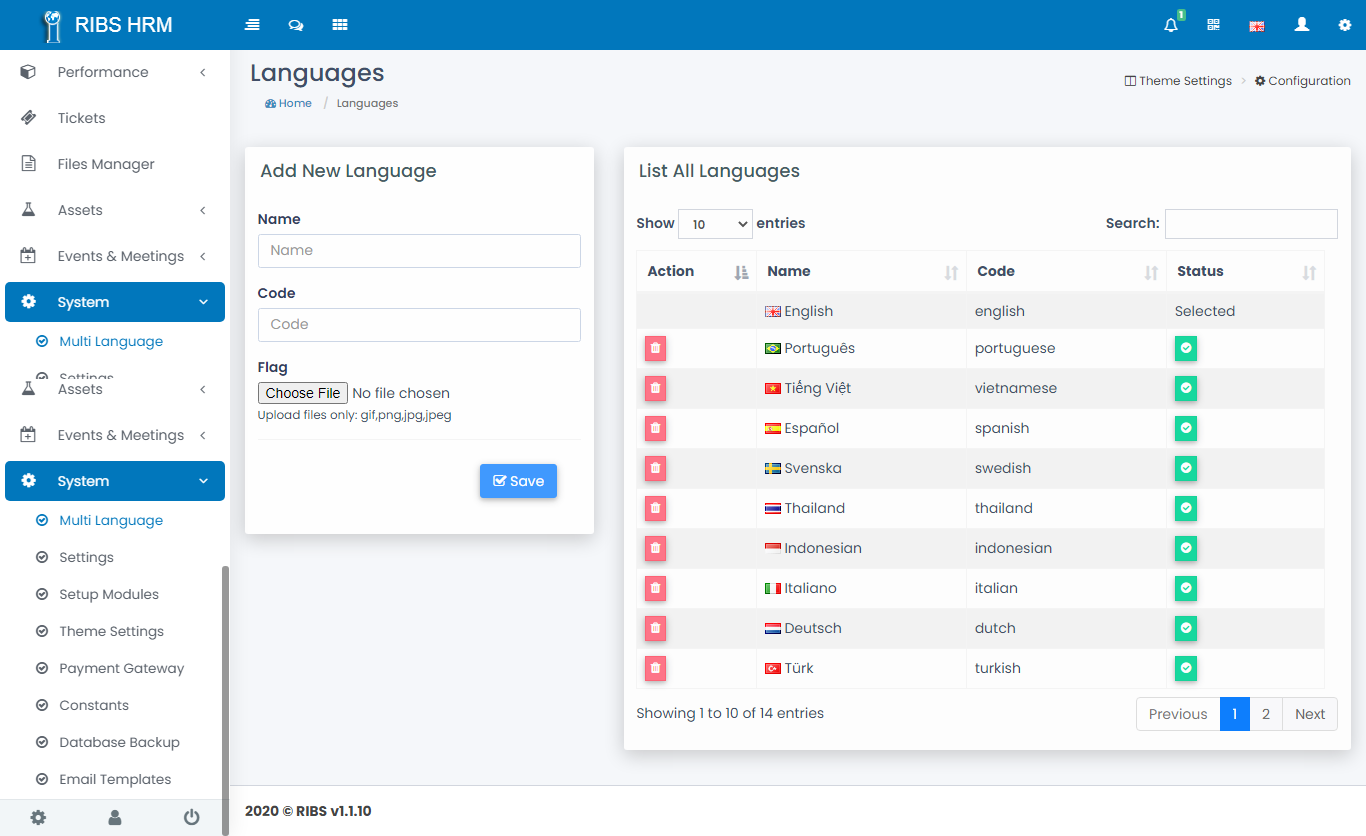Toggle the Tiếng Việt status check

point(1185,388)
